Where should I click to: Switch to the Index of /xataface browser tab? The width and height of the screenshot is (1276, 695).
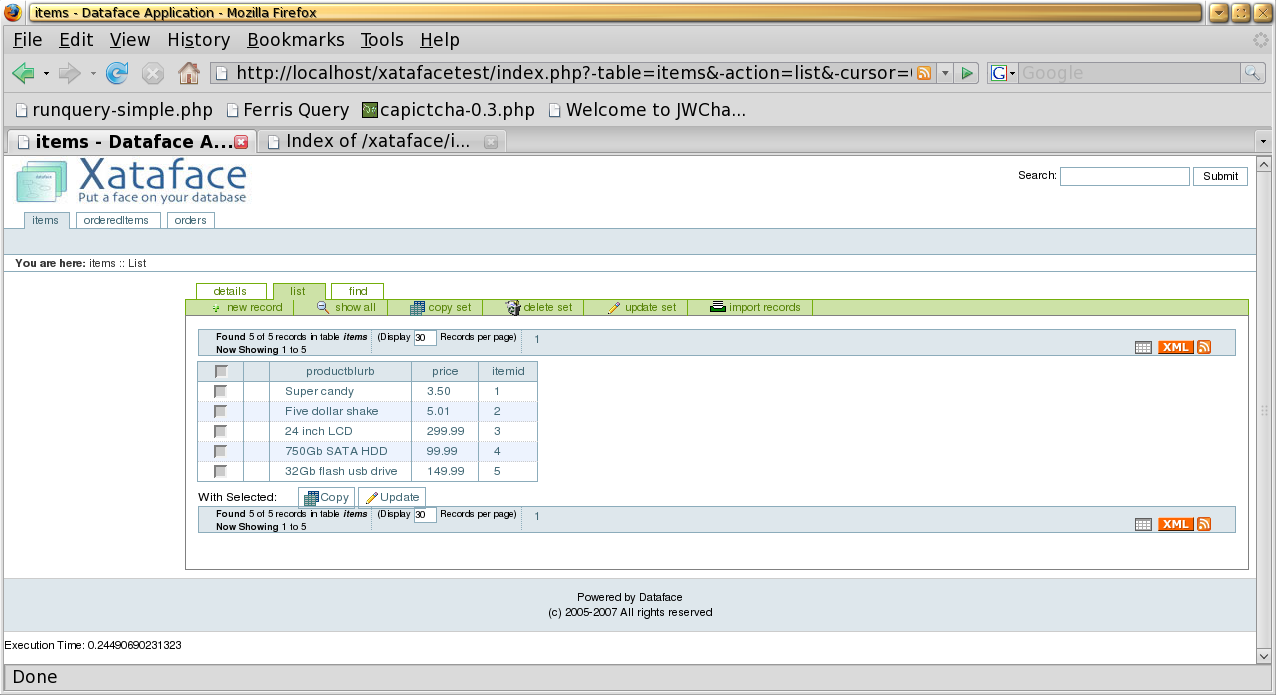(x=382, y=142)
